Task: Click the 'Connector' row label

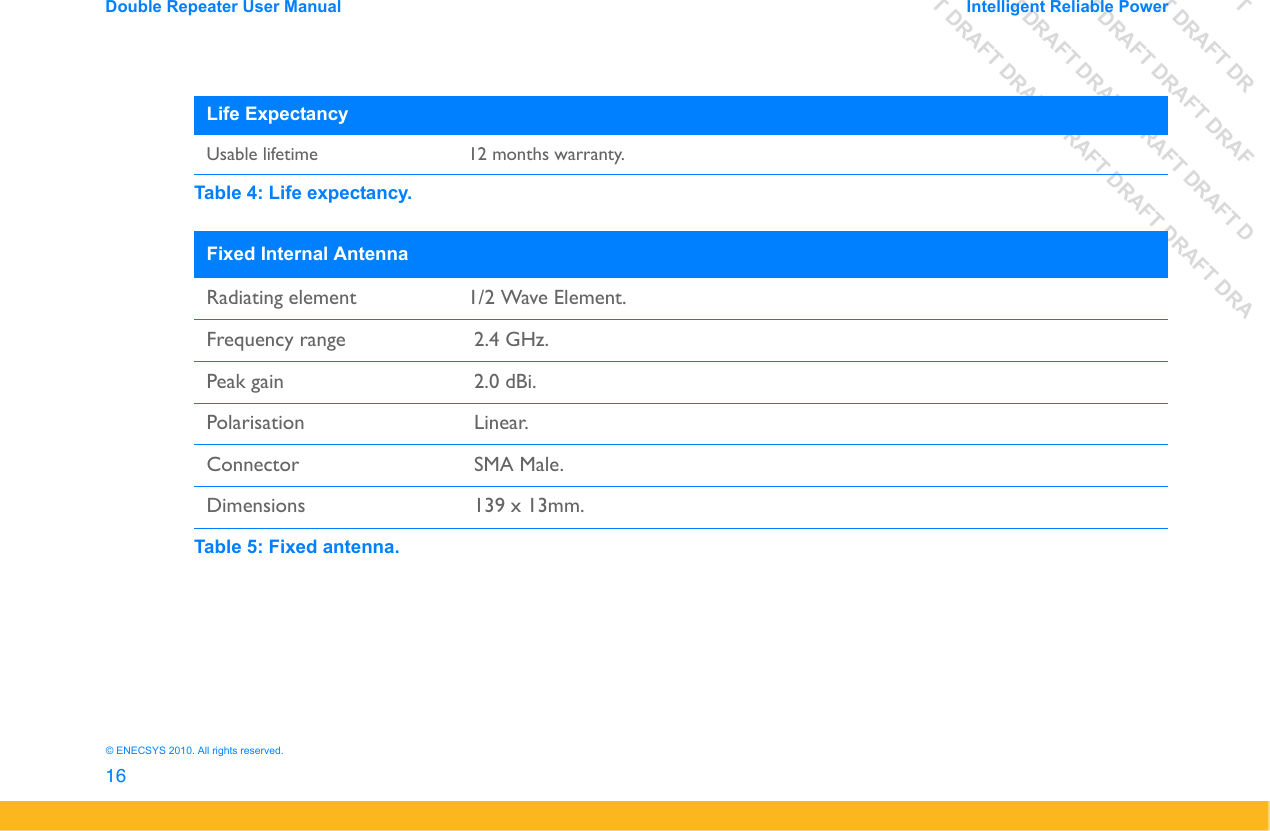Action: (x=252, y=465)
